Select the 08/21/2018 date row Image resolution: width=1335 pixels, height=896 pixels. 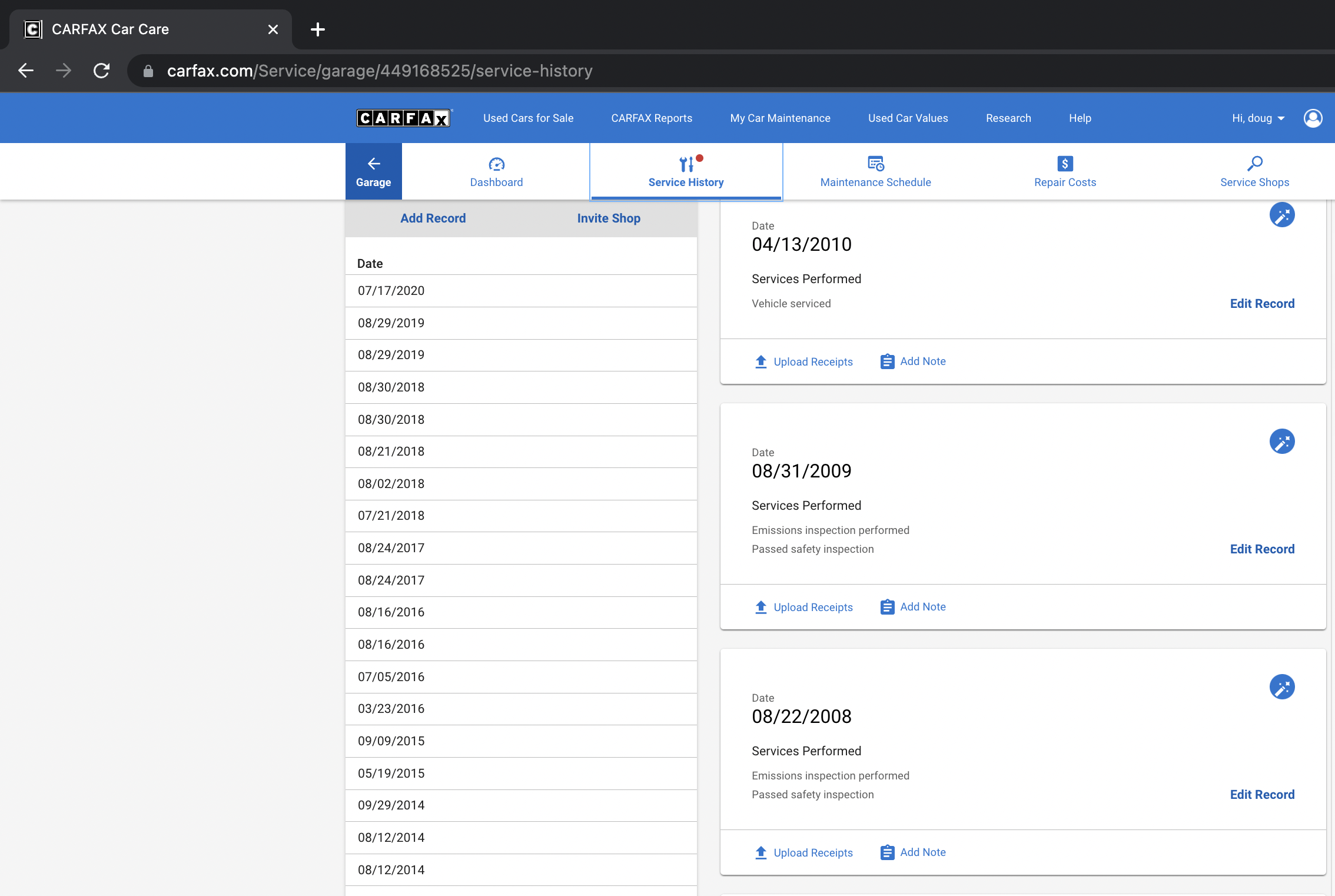(x=521, y=452)
